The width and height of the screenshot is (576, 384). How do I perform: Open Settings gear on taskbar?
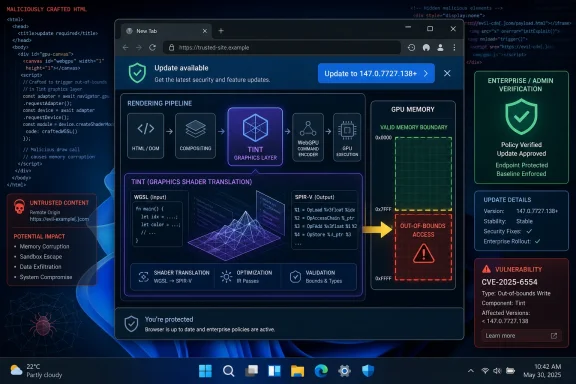click(x=344, y=371)
